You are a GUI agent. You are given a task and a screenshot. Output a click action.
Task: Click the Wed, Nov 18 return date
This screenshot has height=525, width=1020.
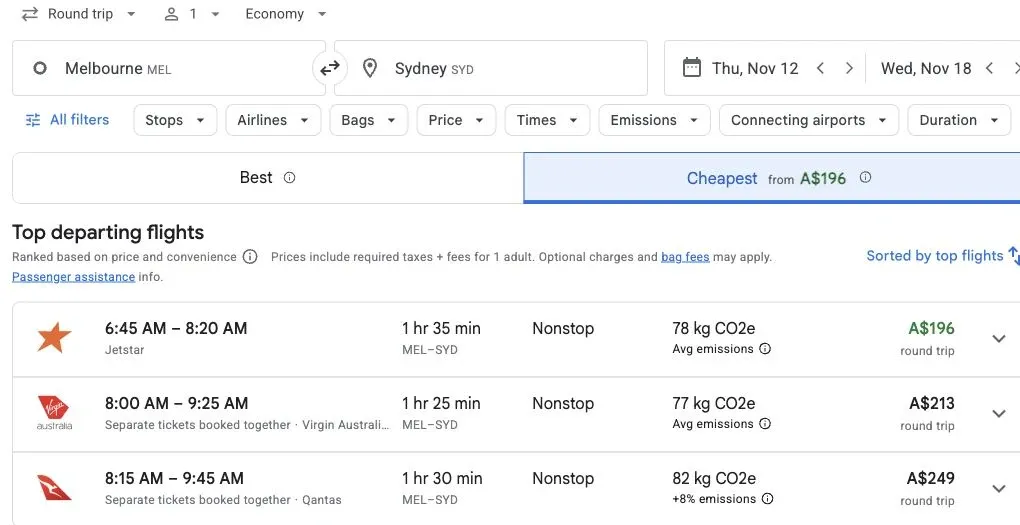click(926, 68)
